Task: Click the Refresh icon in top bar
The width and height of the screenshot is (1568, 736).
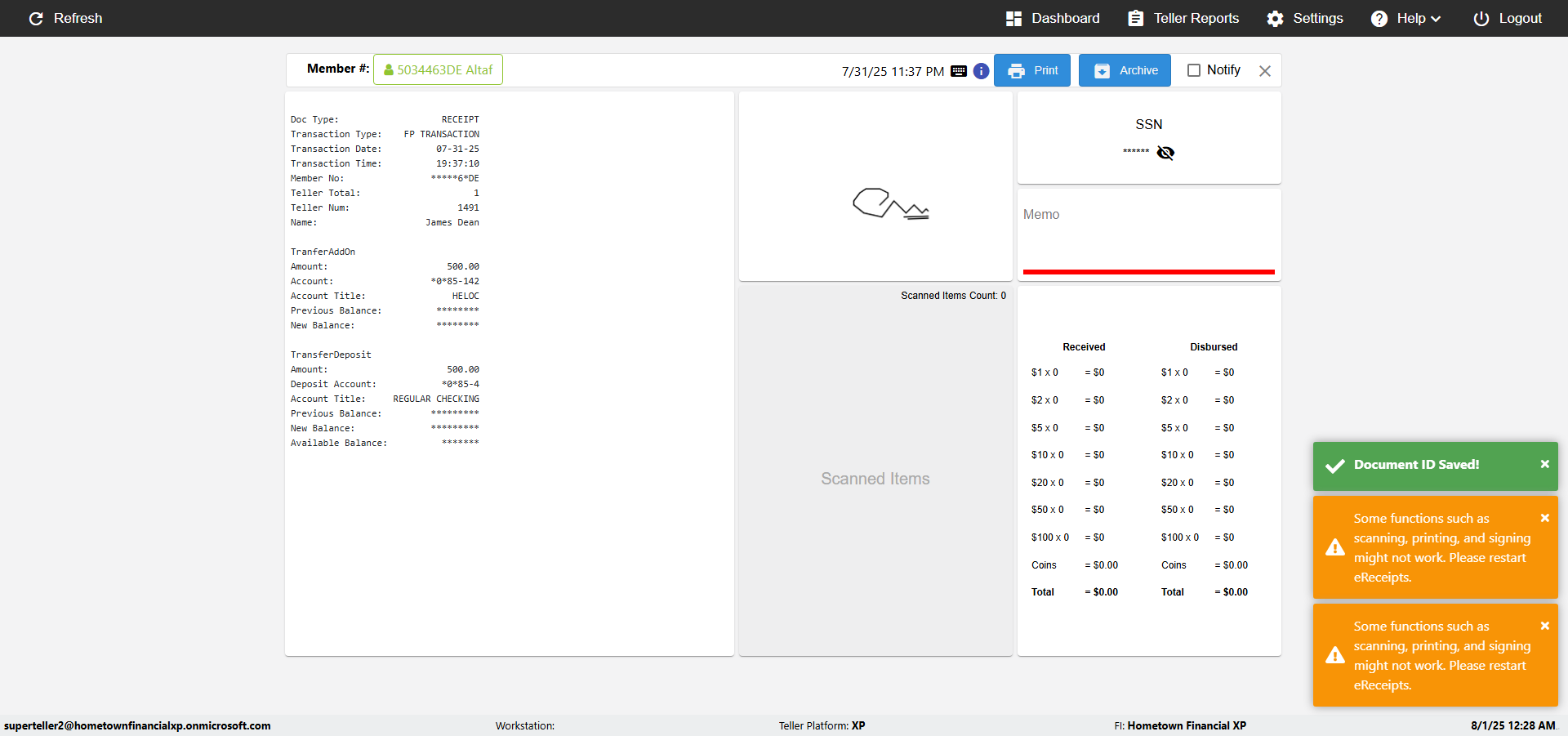Action: point(36,18)
